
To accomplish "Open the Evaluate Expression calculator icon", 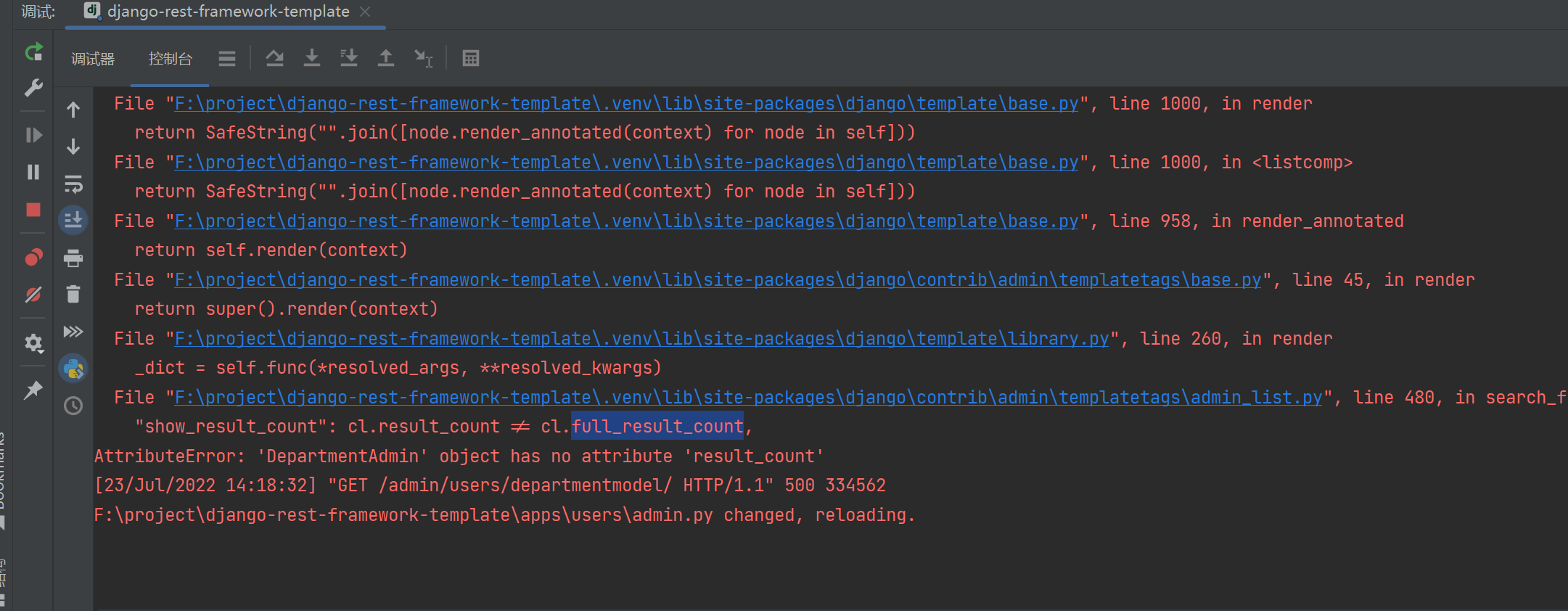I will point(471,58).
